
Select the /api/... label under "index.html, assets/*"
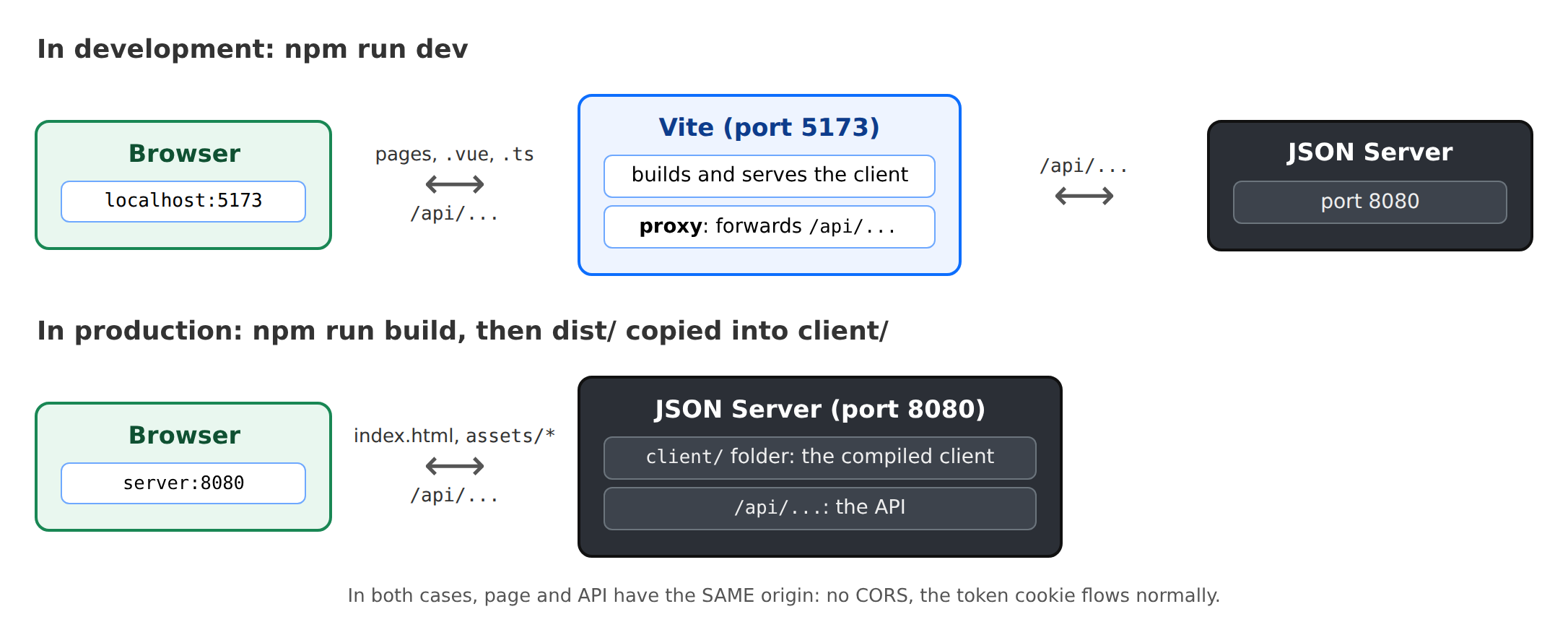pyautogui.click(x=454, y=496)
